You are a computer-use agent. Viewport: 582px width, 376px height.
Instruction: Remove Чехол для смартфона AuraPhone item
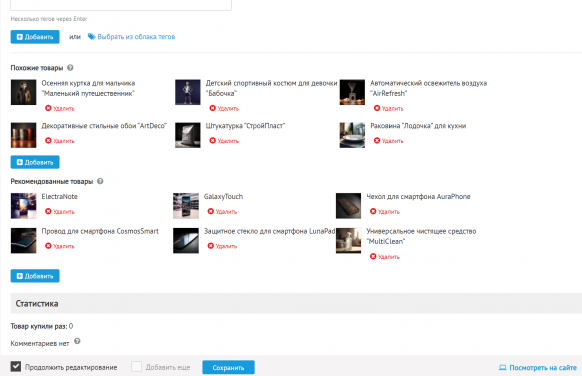385,212
